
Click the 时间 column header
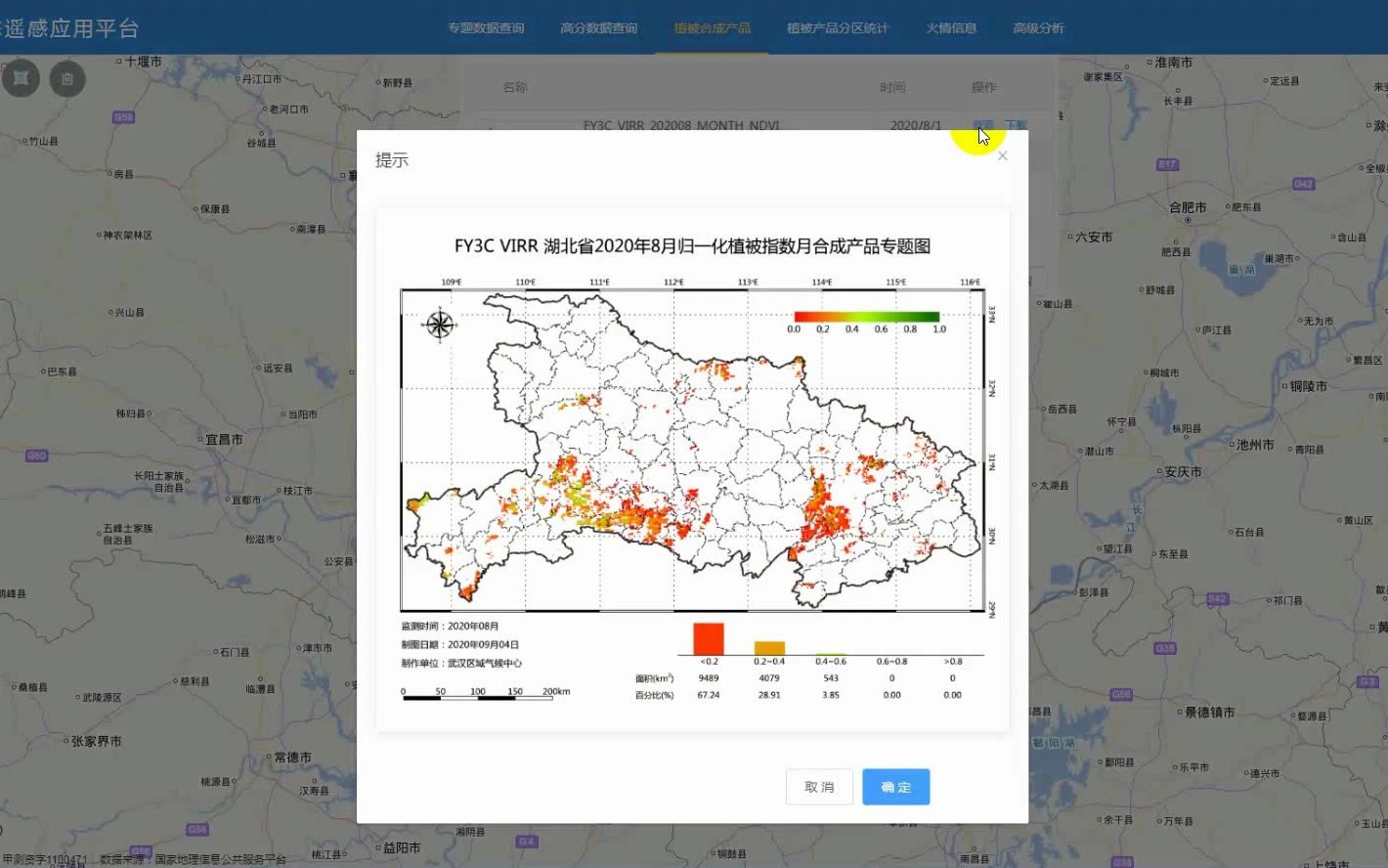[x=892, y=88]
